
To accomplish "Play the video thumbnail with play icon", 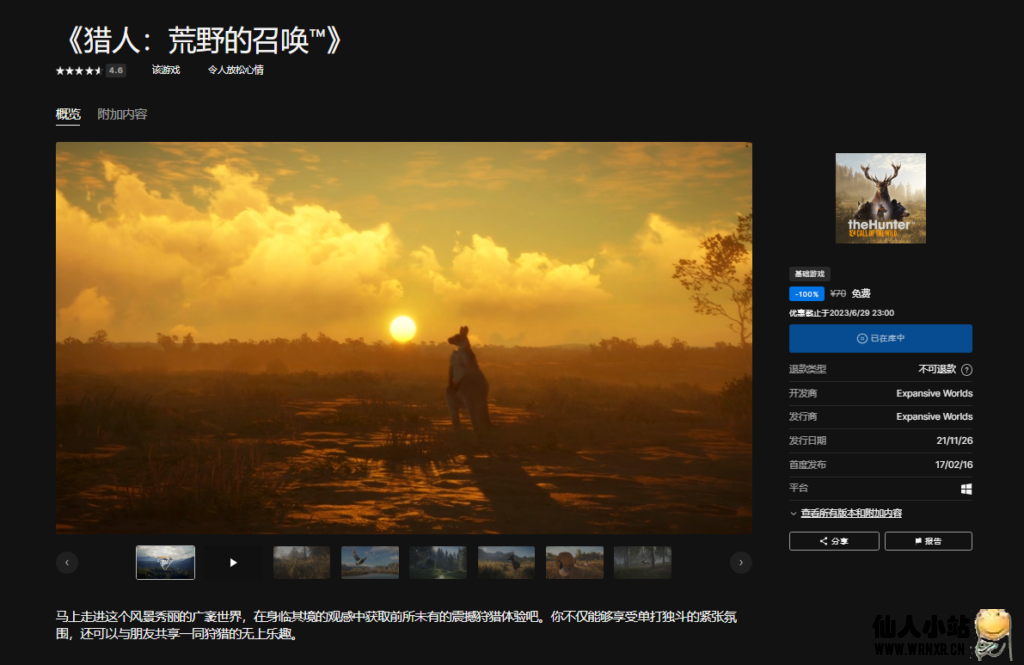I will [x=233, y=562].
